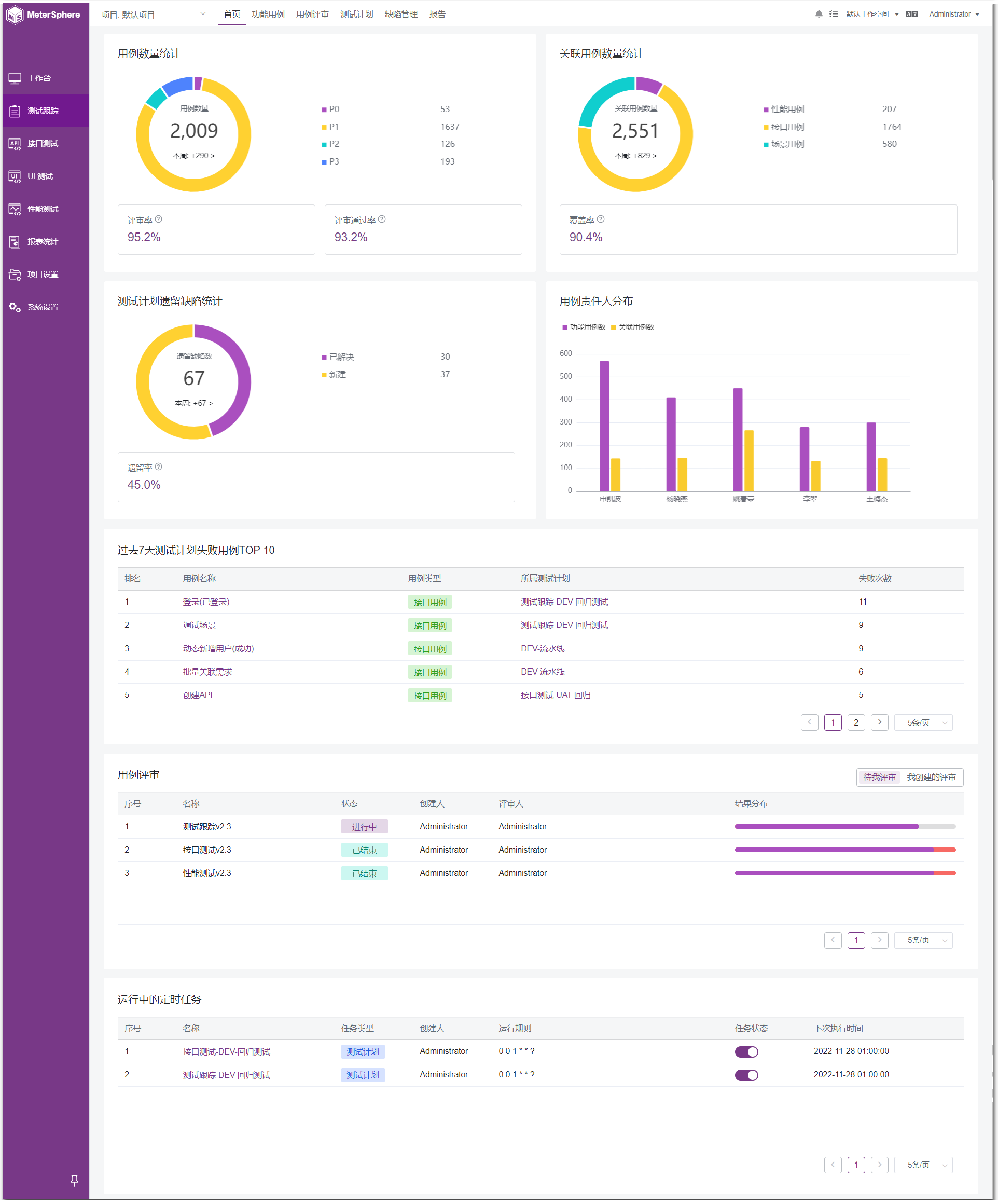Open the 工作台 workbench sidebar icon
This screenshot has height=1204, width=998.
coord(15,78)
